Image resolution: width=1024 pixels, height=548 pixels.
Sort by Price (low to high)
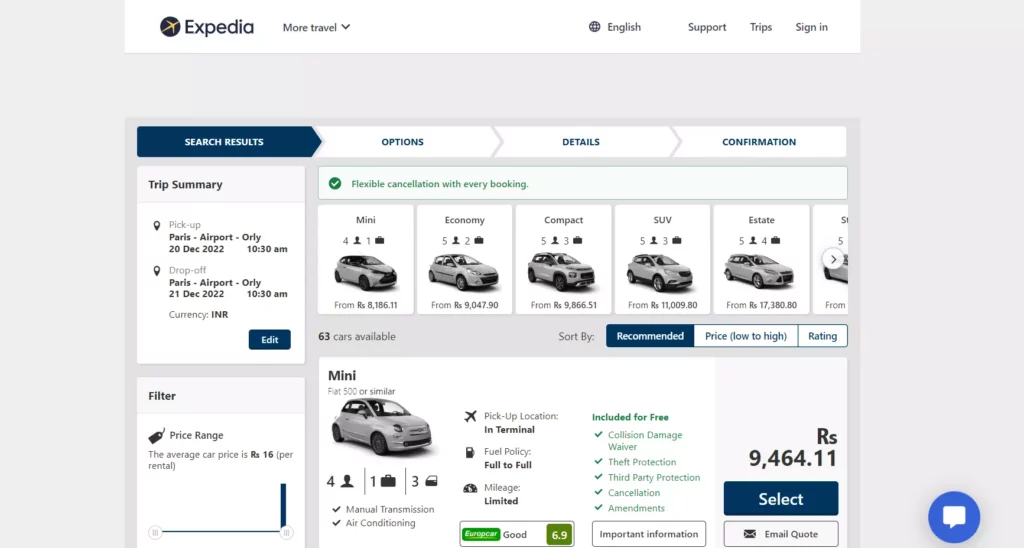coord(746,336)
